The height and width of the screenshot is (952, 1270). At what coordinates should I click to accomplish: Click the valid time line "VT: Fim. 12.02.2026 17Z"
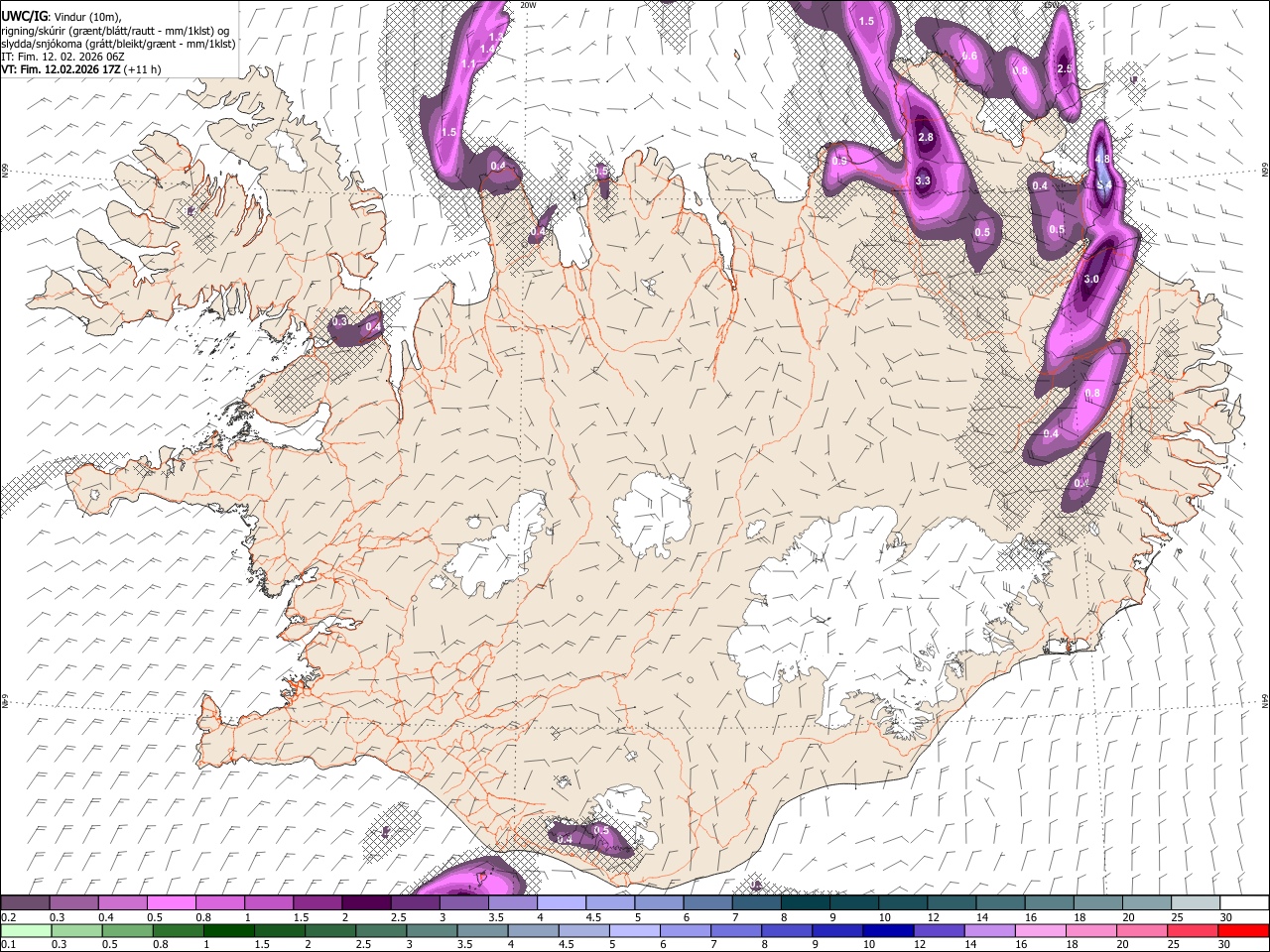62,69
